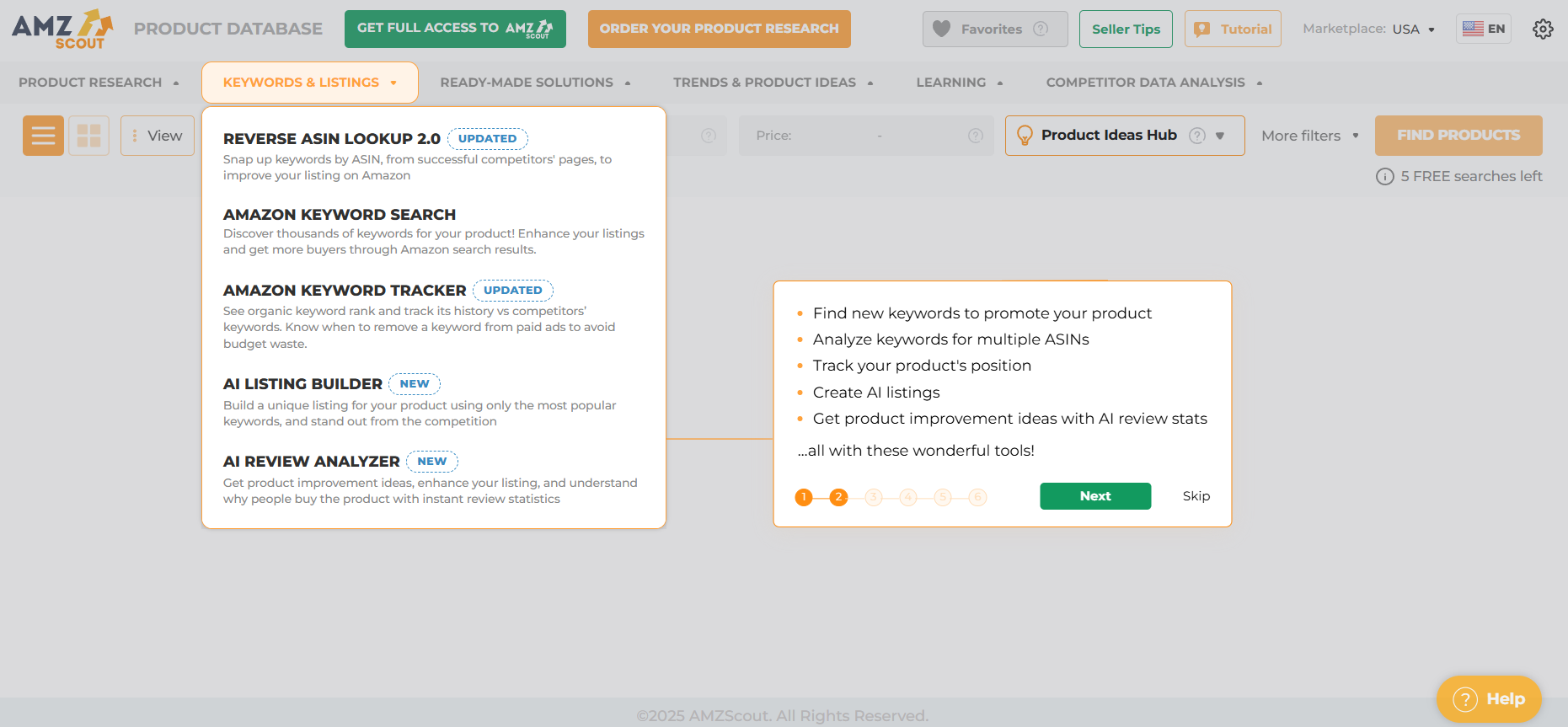Expand the More filters dropdown

click(x=1309, y=136)
